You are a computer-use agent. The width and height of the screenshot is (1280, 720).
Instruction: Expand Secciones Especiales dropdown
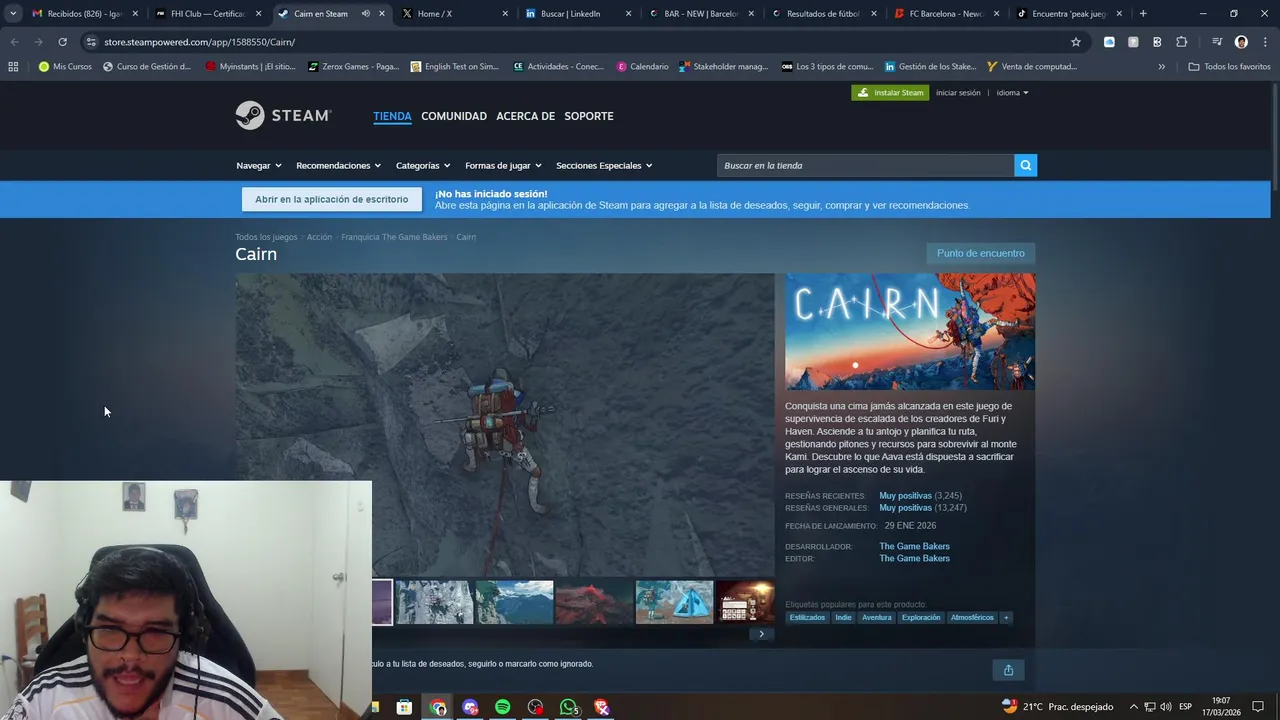pyautogui.click(x=604, y=165)
